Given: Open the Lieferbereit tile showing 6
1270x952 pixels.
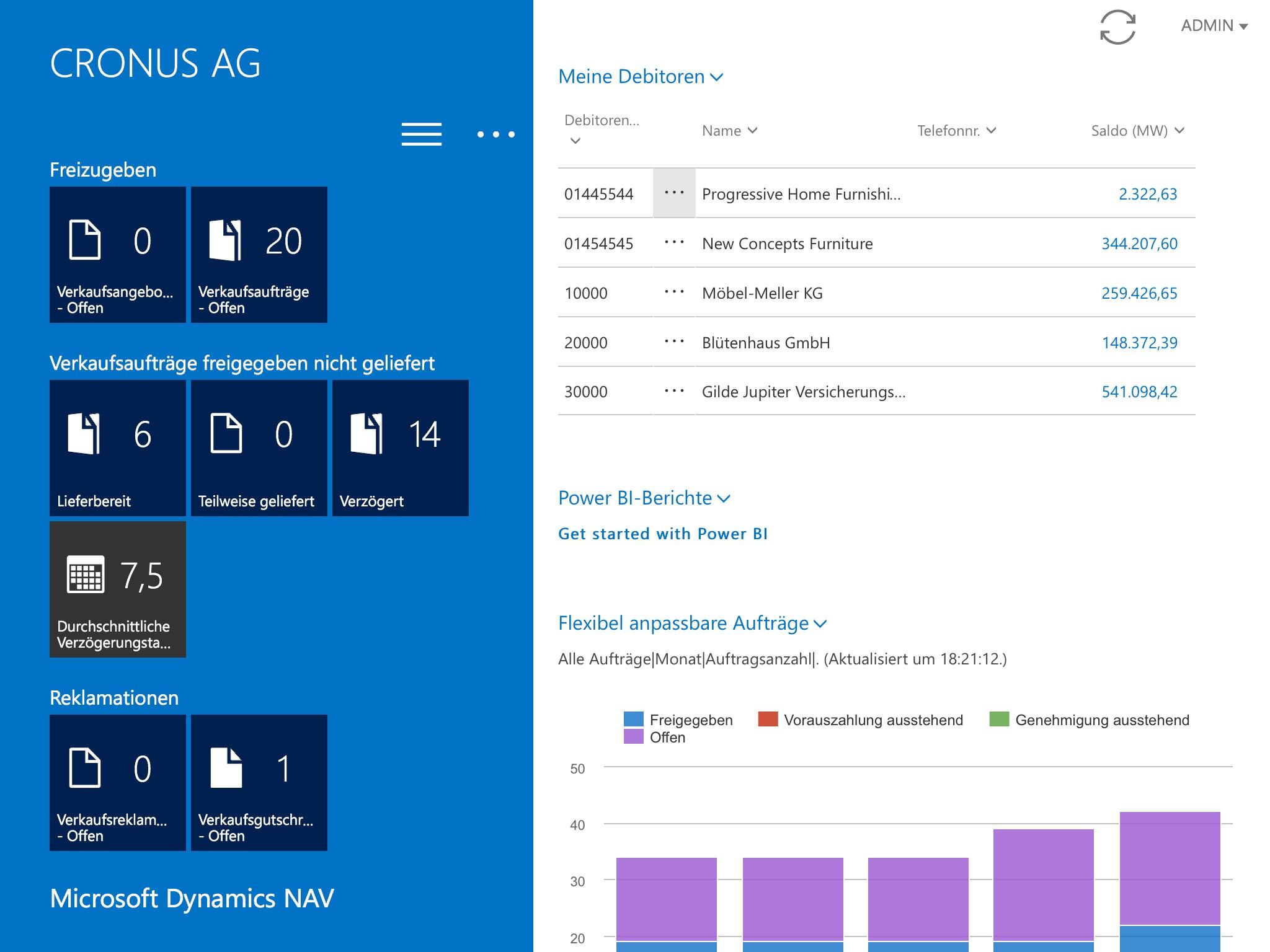Looking at the screenshot, I should point(117,448).
